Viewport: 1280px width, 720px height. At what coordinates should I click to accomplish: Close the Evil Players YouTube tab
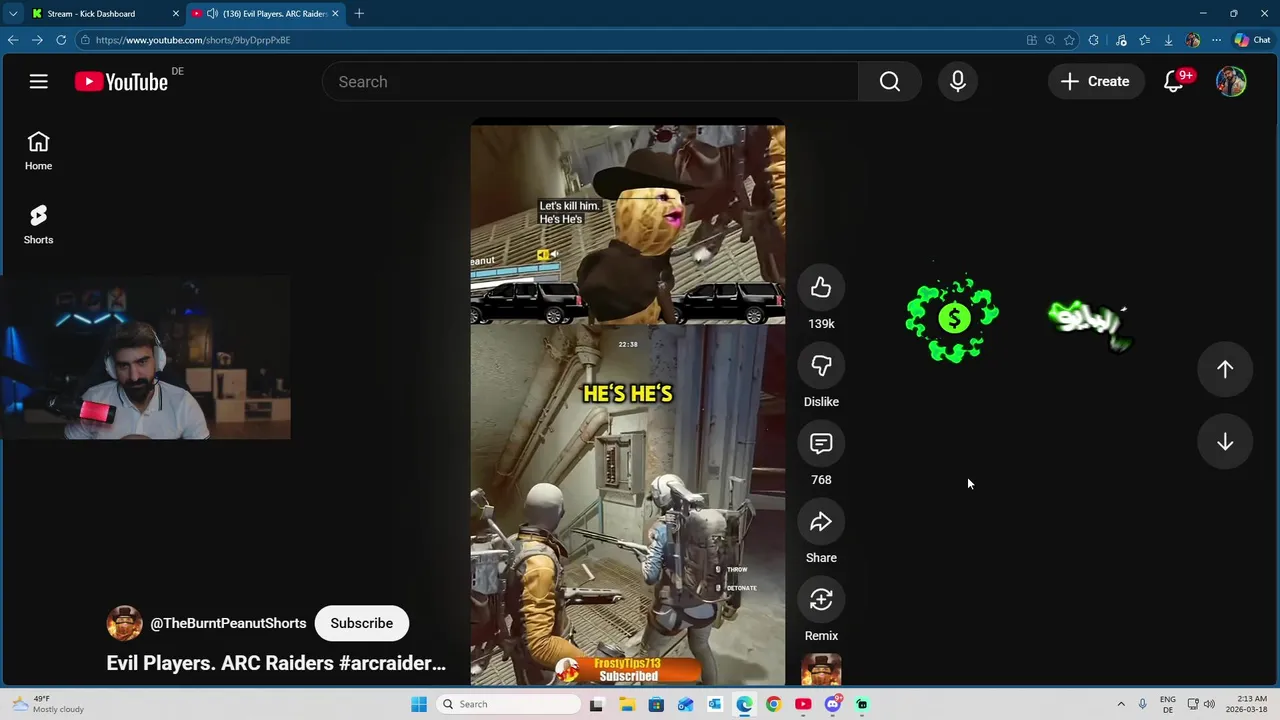(335, 14)
